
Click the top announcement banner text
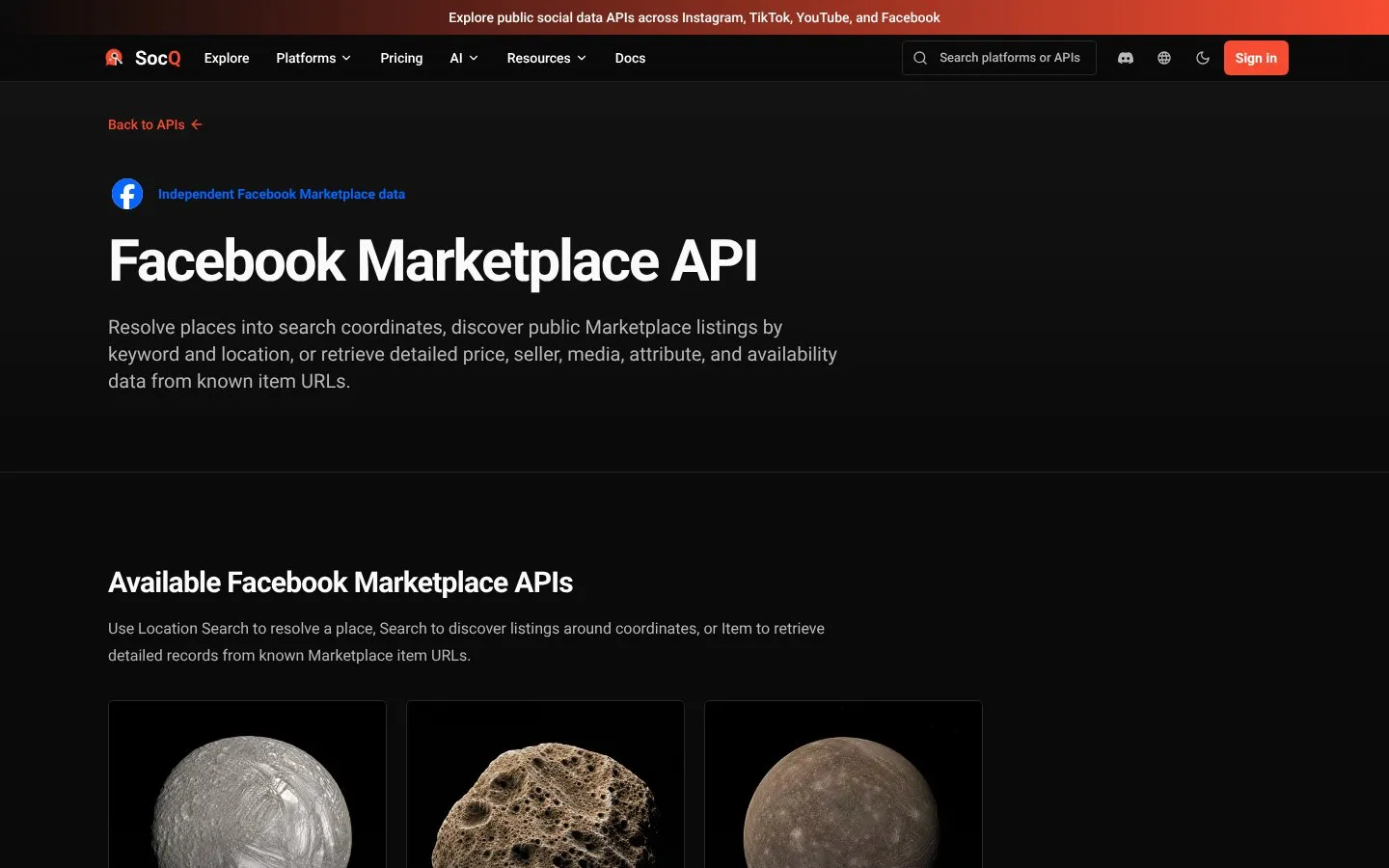click(694, 17)
